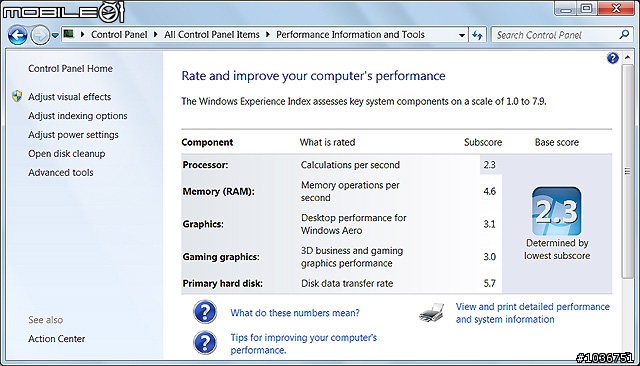Screen dimensions: 640x366
Task: Focus the Search Control Panel field
Action: click(556, 35)
